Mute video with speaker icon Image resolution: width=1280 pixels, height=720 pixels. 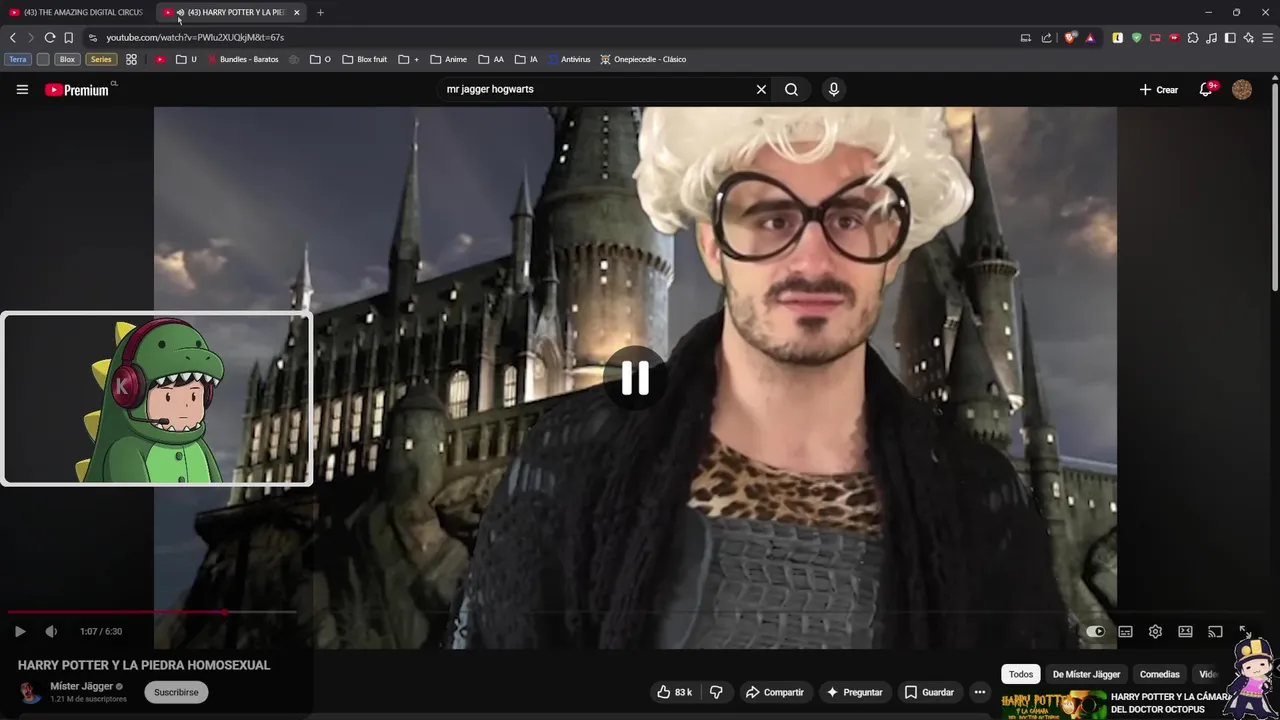(x=51, y=631)
